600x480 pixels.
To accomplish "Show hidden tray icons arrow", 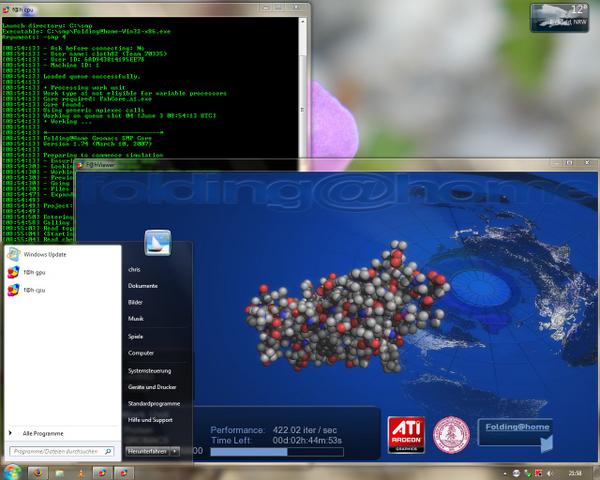I will coord(505,474).
